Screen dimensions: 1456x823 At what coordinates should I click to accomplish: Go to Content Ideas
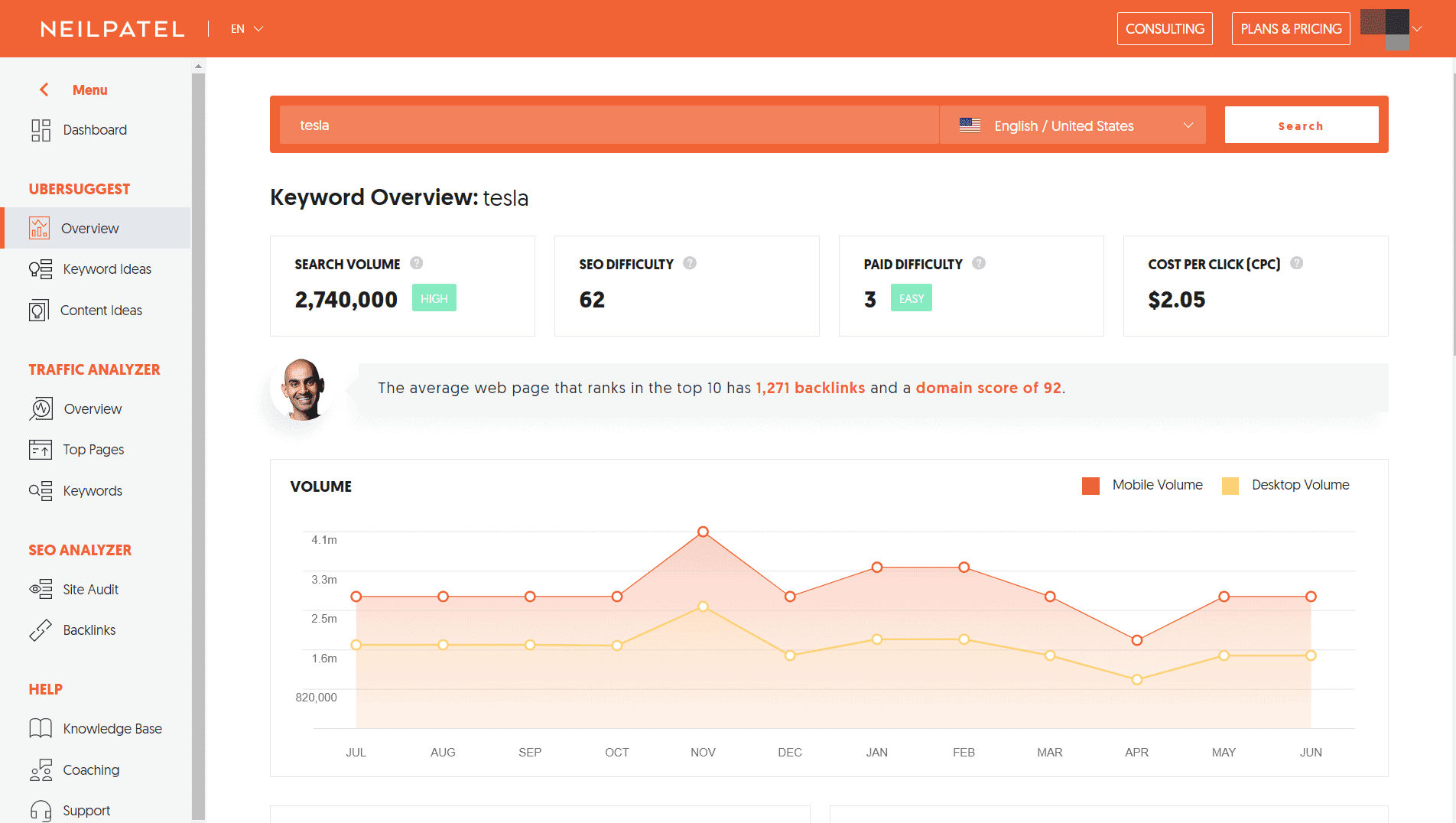[101, 311]
